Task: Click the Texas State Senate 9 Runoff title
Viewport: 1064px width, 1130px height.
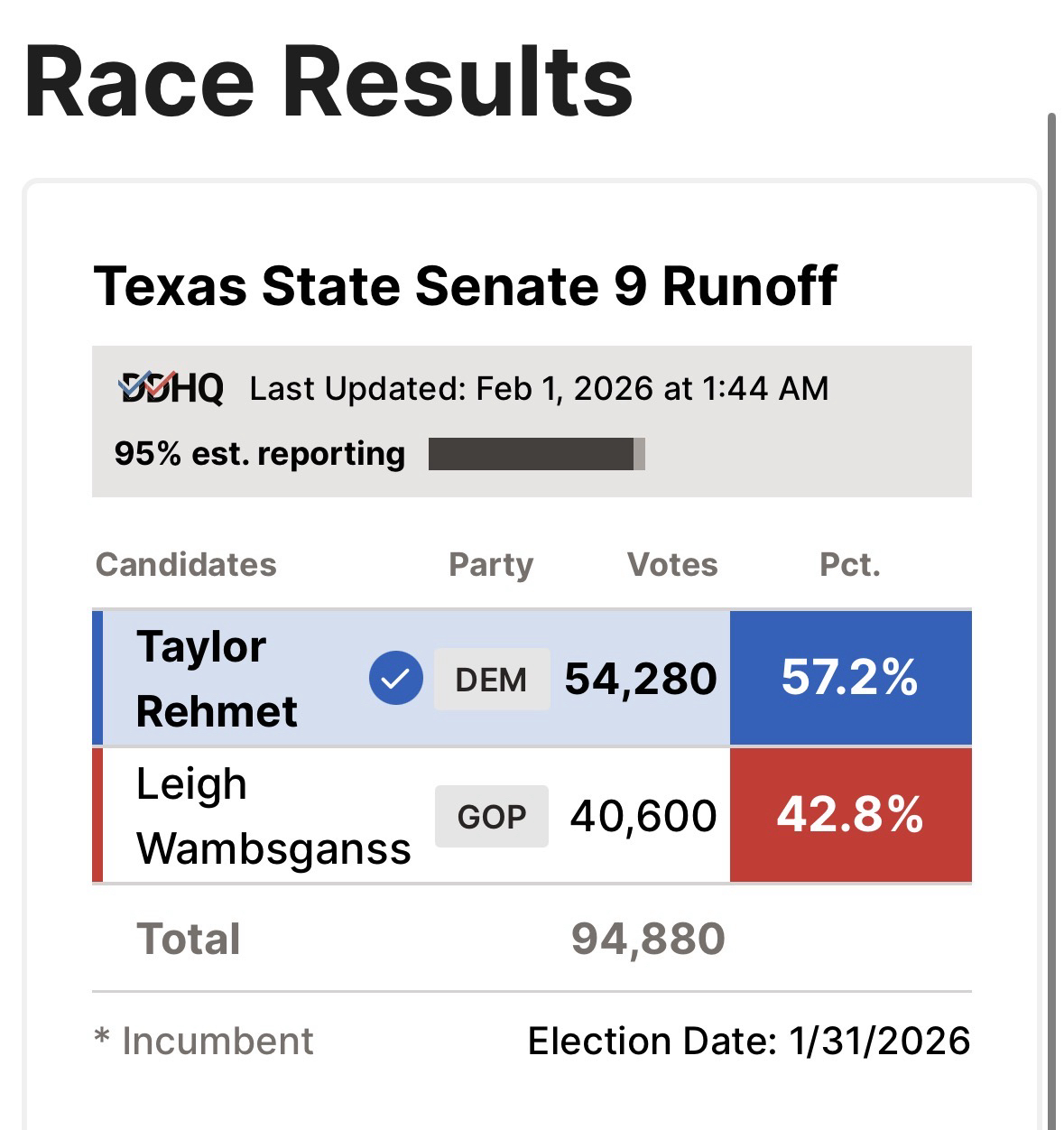Action: (x=465, y=286)
